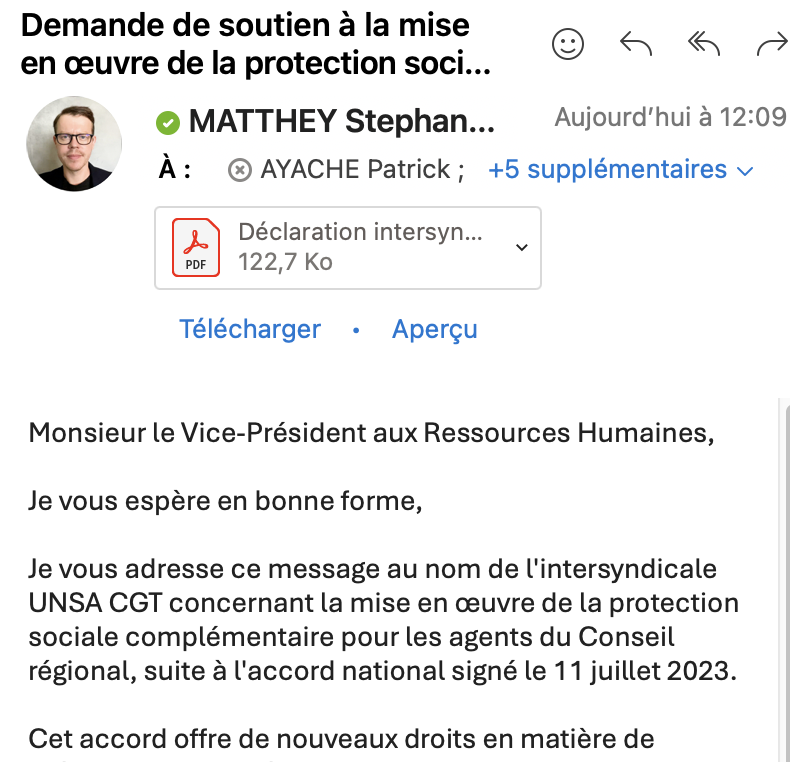Expand the +5 supplémentaires recipients list
The width and height of the screenshot is (790, 762).
tap(619, 170)
